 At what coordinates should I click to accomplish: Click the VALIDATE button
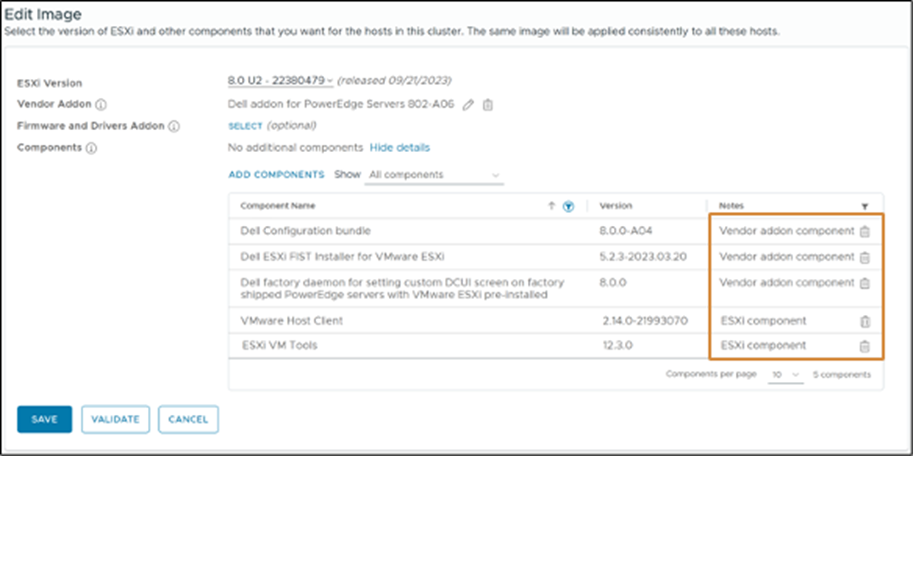tap(115, 419)
